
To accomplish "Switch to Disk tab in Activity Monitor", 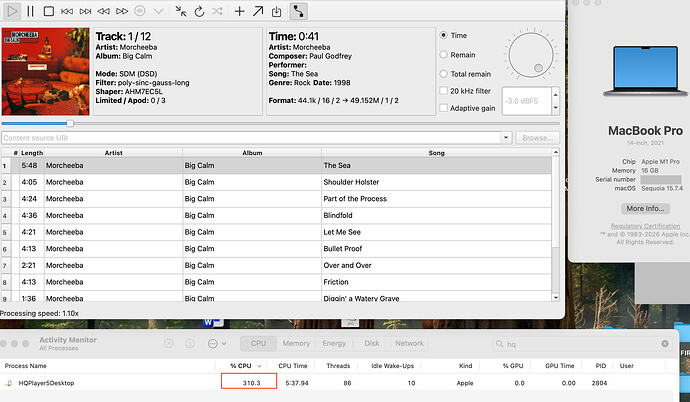I will click(371, 344).
